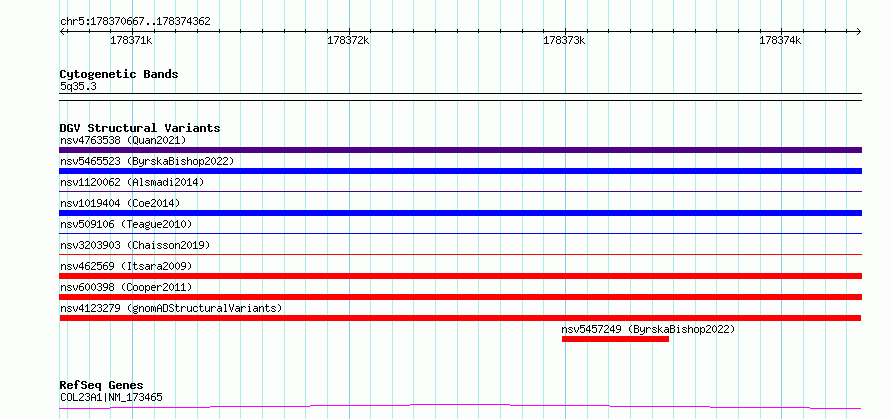Click the 178373k ruler tick label
Image resolution: width=890 pixels, height=419 pixels.
pyautogui.click(x=564, y=40)
